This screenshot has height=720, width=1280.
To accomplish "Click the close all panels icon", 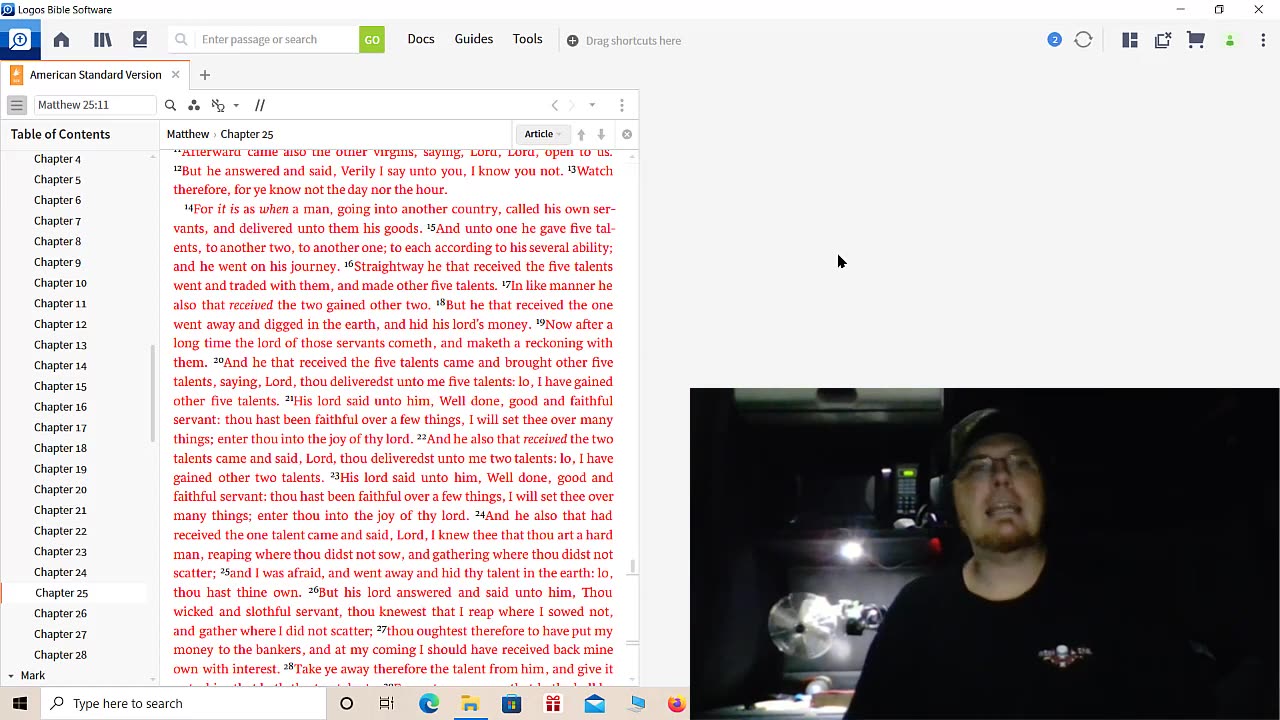I will click(x=1163, y=40).
